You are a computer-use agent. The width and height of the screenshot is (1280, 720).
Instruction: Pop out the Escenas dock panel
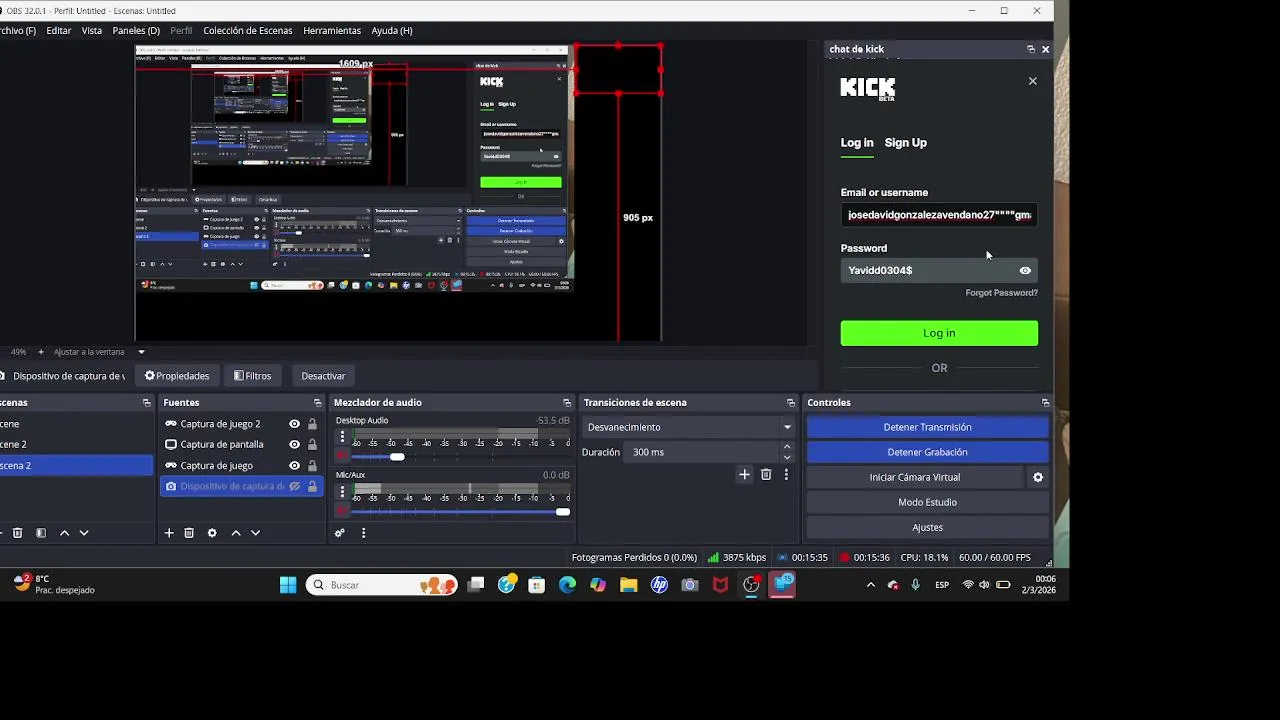[147, 403]
